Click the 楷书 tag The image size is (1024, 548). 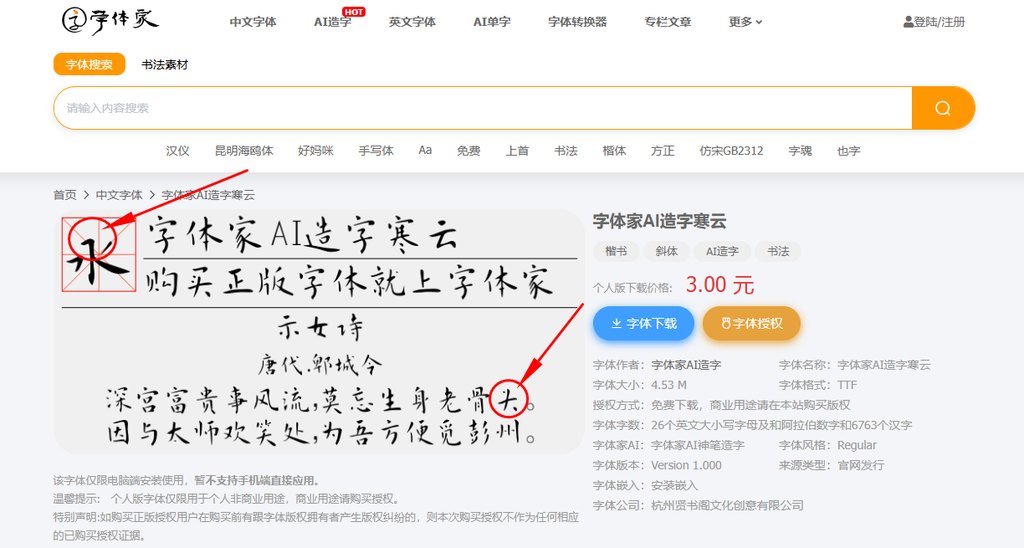[x=615, y=251]
